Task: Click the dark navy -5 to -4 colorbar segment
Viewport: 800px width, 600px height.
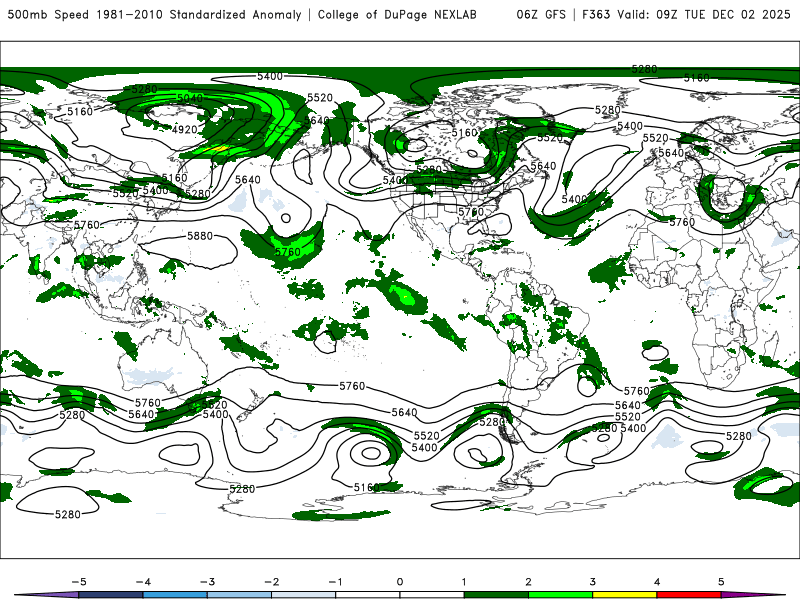Action: click(111, 595)
